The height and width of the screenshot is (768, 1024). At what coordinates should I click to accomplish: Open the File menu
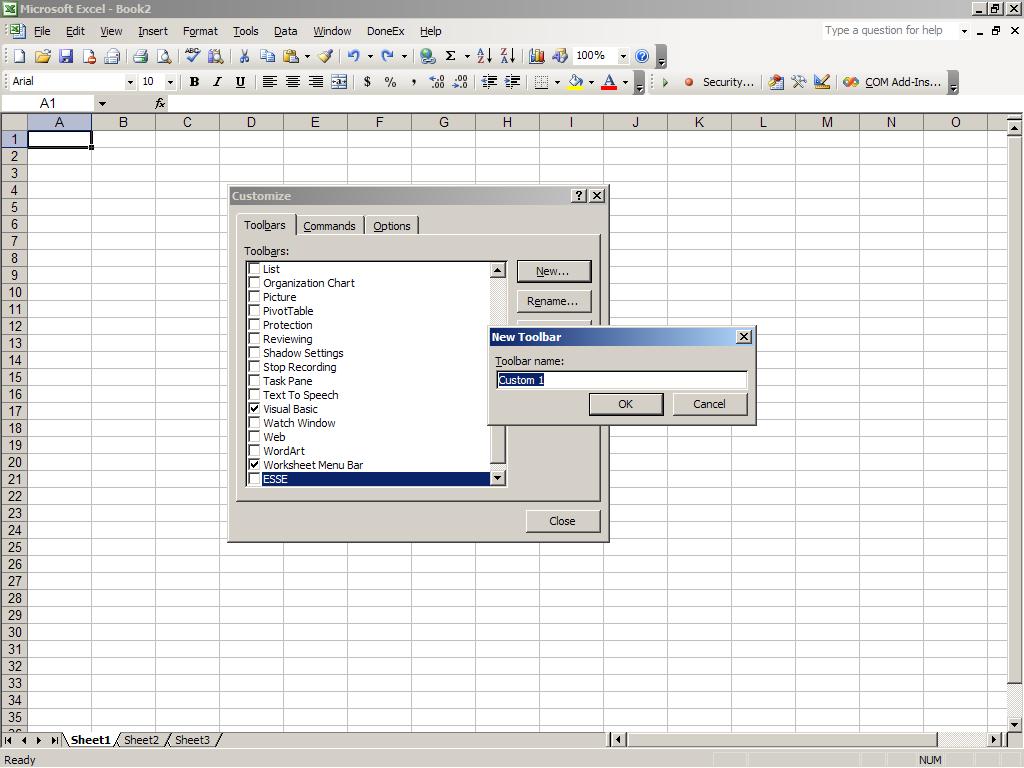coord(42,31)
